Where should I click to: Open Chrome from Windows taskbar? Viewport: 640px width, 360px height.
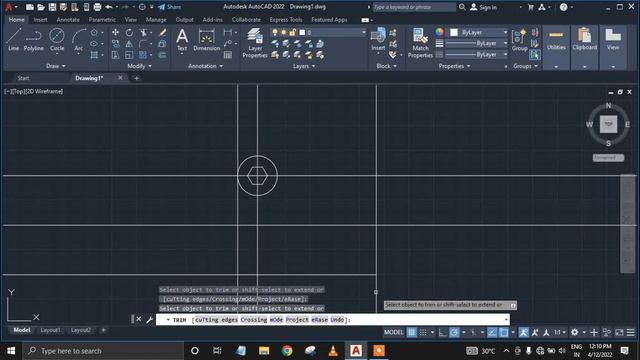[x=287, y=351]
